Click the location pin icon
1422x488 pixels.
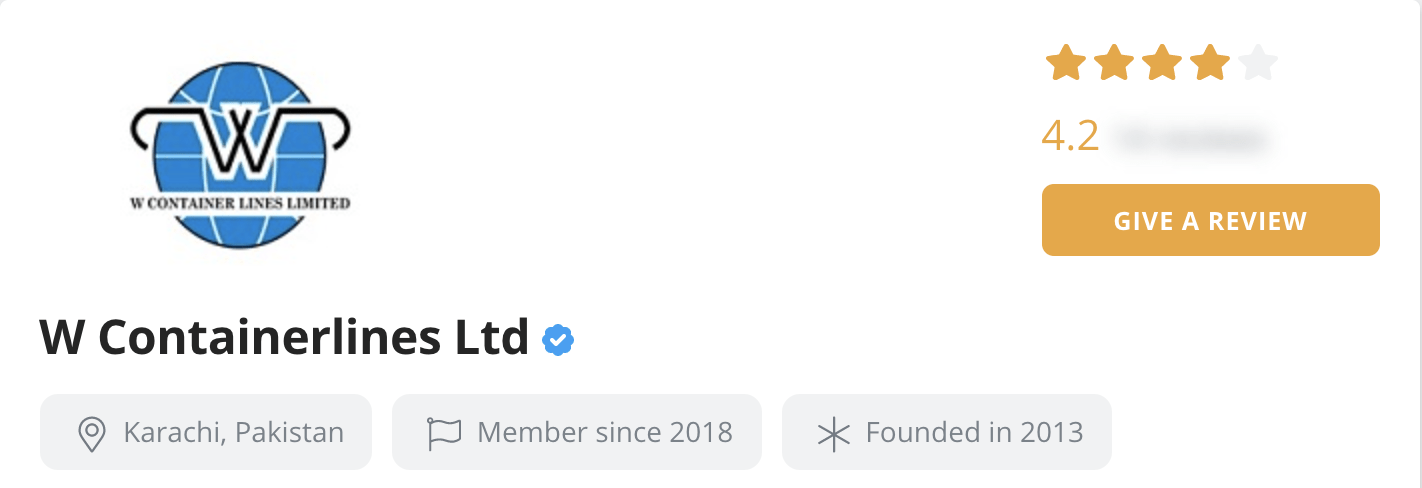(92, 433)
